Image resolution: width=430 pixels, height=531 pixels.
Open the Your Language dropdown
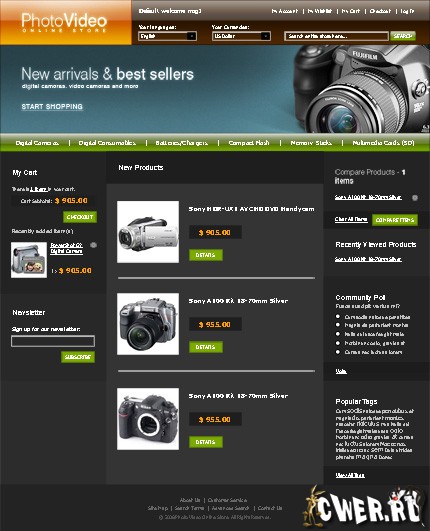pyautogui.click(x=167, y=36)
